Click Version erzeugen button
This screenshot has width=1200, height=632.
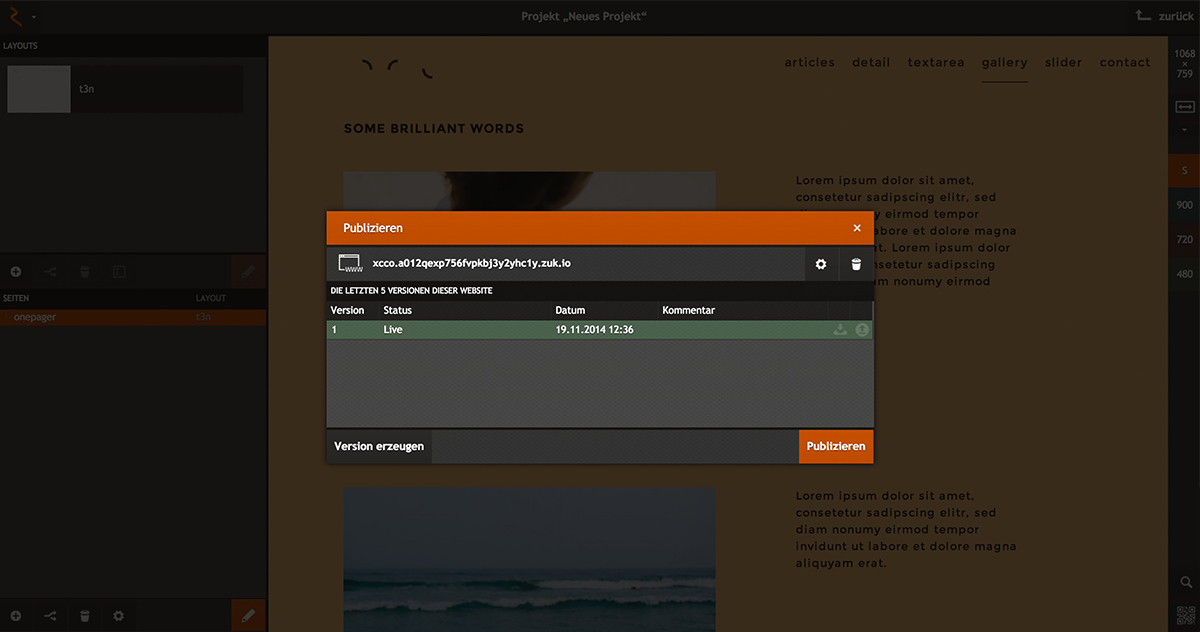(x=379, y=446)
